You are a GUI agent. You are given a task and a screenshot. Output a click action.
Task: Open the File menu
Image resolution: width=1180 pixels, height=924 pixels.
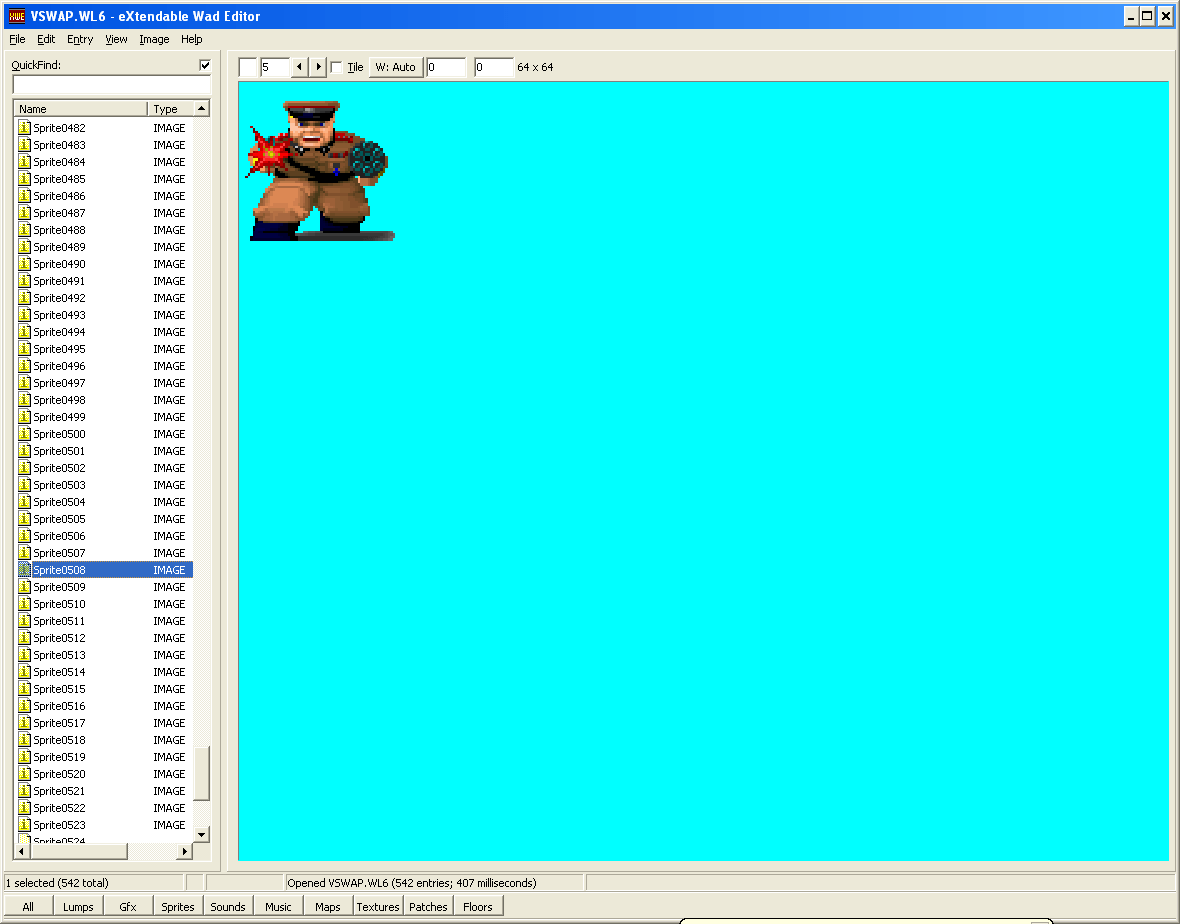[17, 39]
